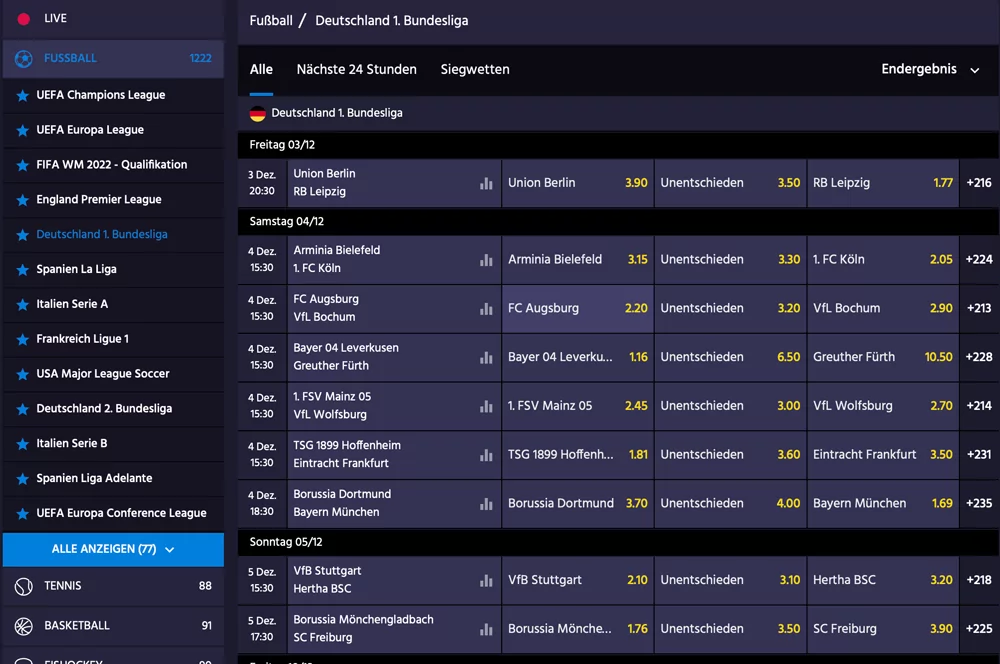
Task: Select Hertha BSC odds 3.20
Action: click(883, 580)
